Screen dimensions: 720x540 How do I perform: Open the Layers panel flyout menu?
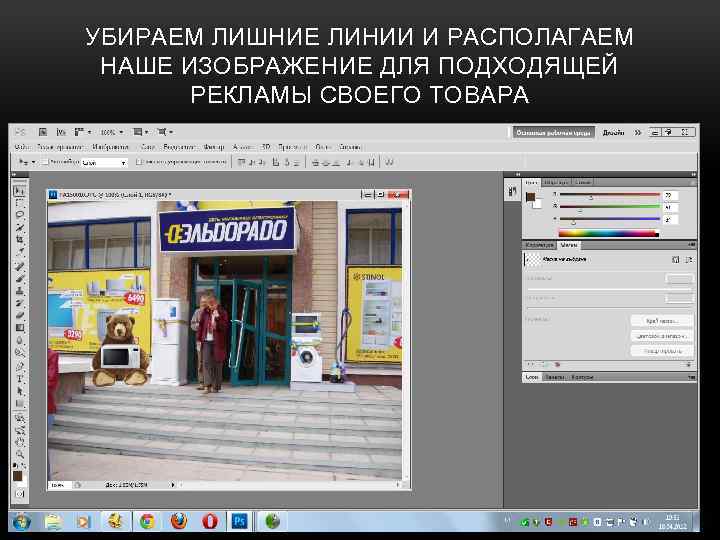pos(691,377)
